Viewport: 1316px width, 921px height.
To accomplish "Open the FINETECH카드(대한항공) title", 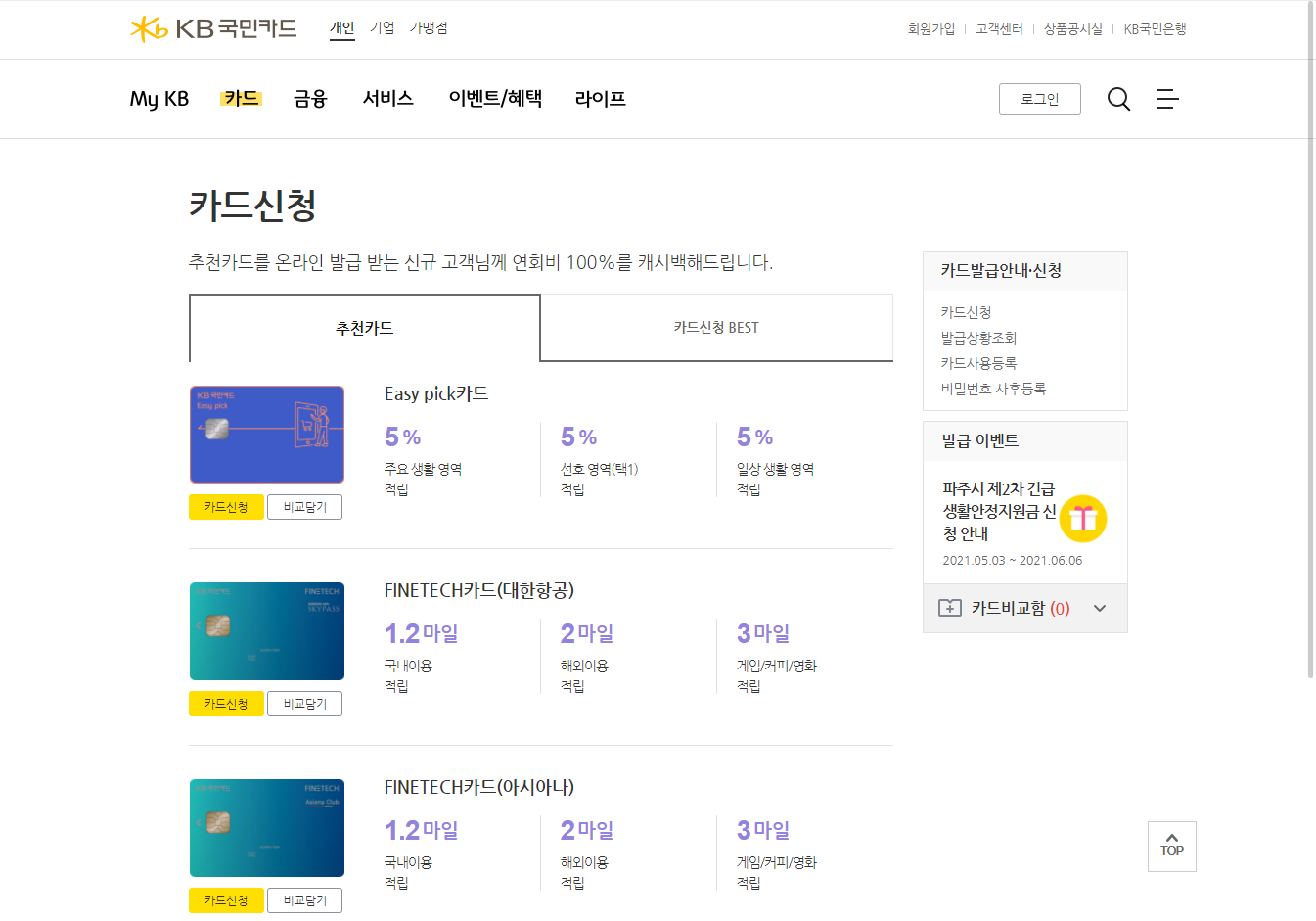I will click(479, 590).
